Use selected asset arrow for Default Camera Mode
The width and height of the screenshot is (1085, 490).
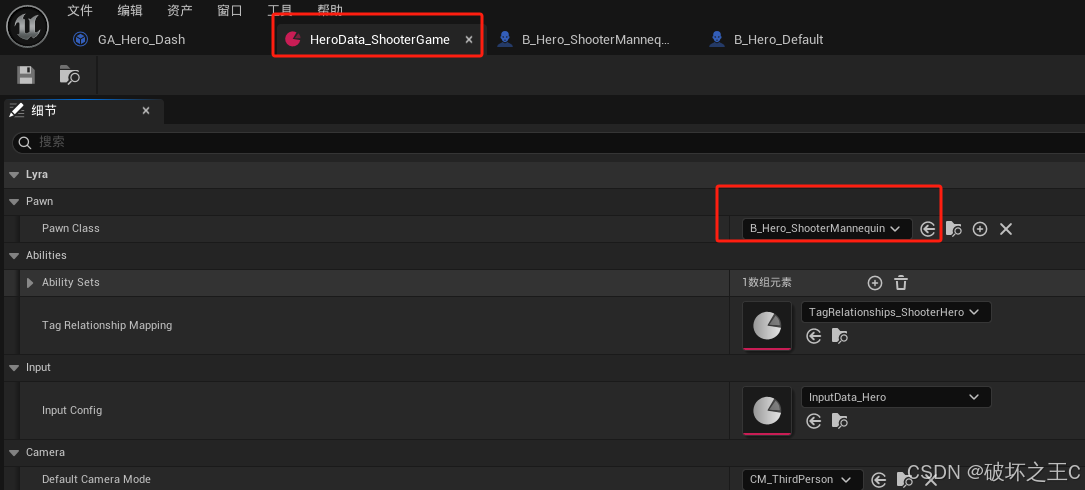click(x=879, y=480)
